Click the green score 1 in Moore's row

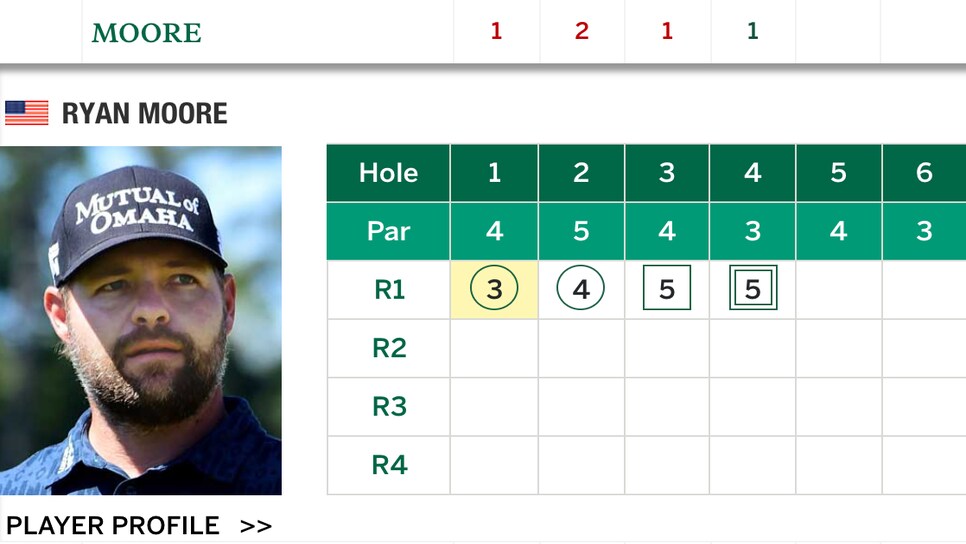click(752, 31)
